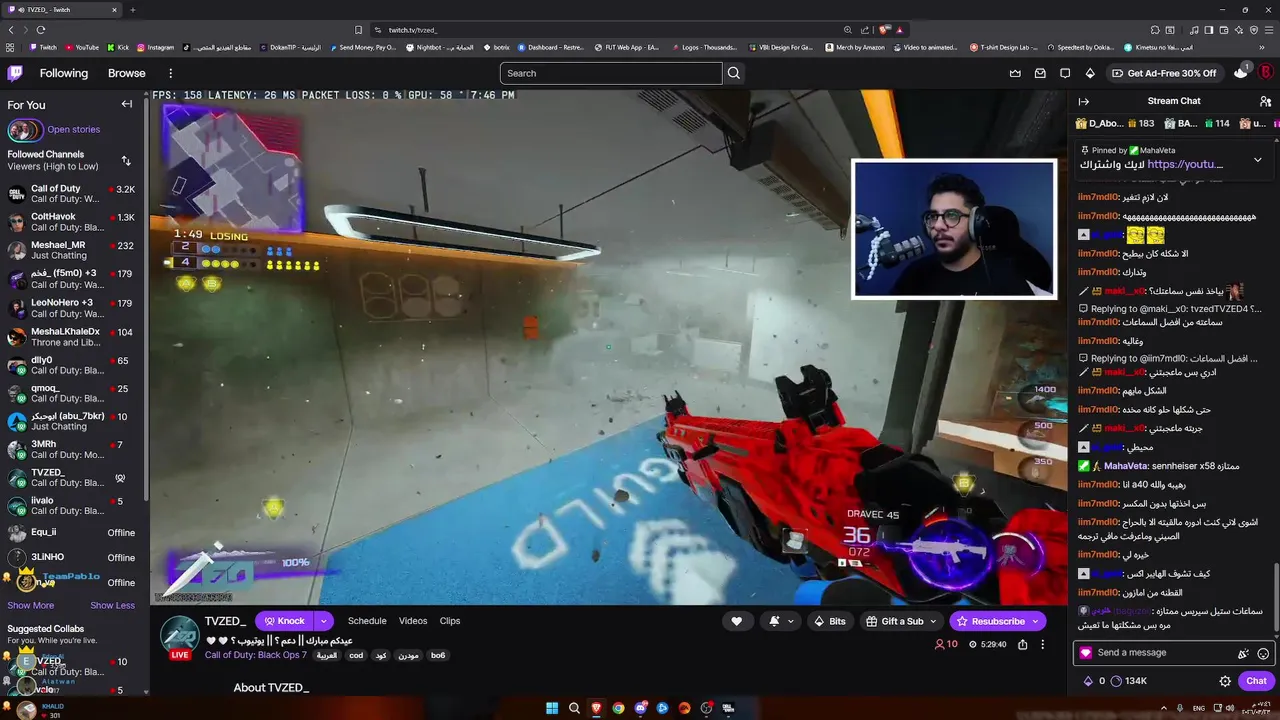Open the Get Bits diamond icon
Viewport: 1280px width, 720px height.
1090,73
